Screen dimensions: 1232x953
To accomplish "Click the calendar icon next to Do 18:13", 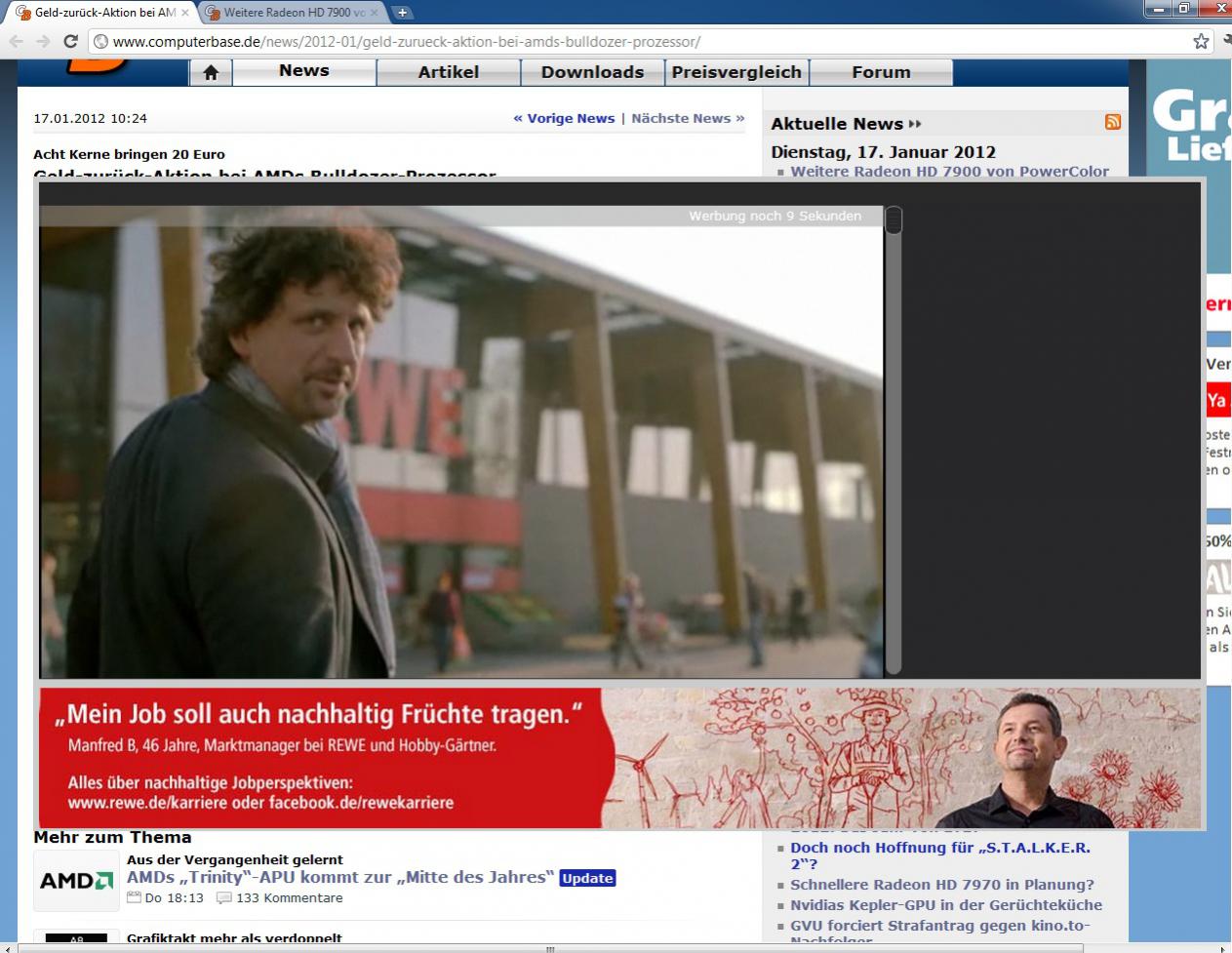I will (135, 898).
